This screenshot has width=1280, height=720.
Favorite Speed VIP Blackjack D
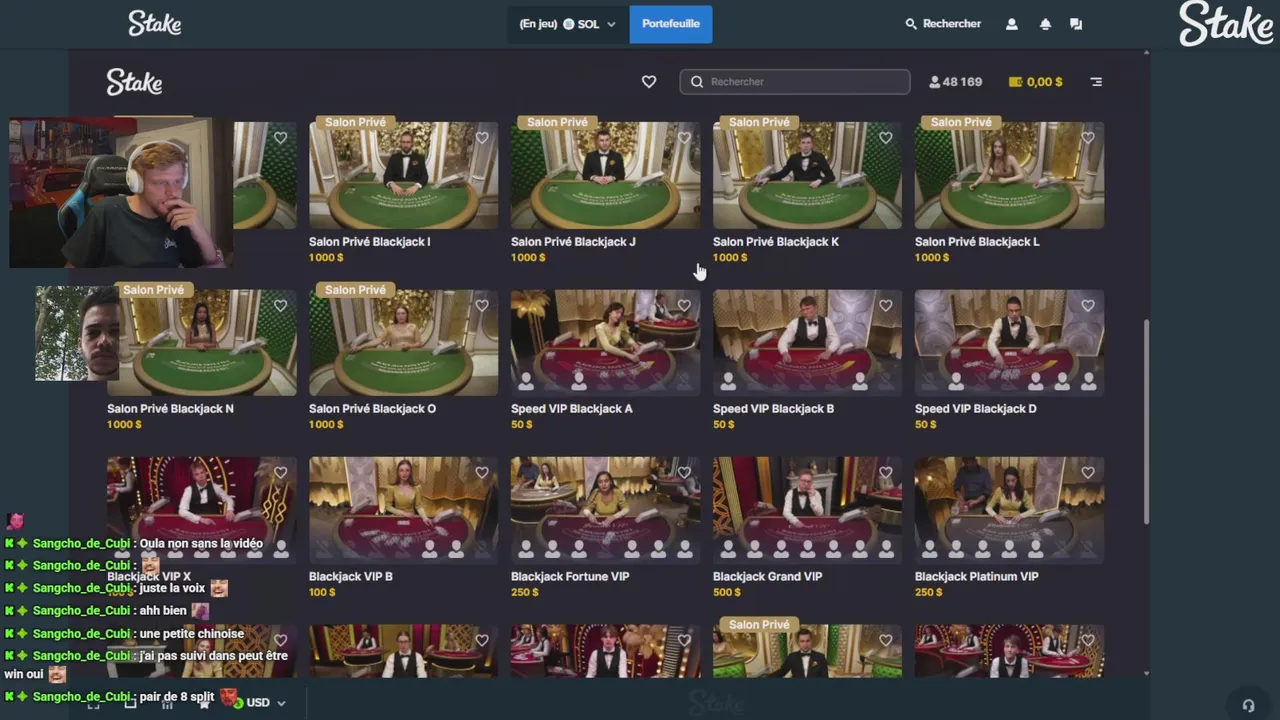click(x=1088, y=306)
